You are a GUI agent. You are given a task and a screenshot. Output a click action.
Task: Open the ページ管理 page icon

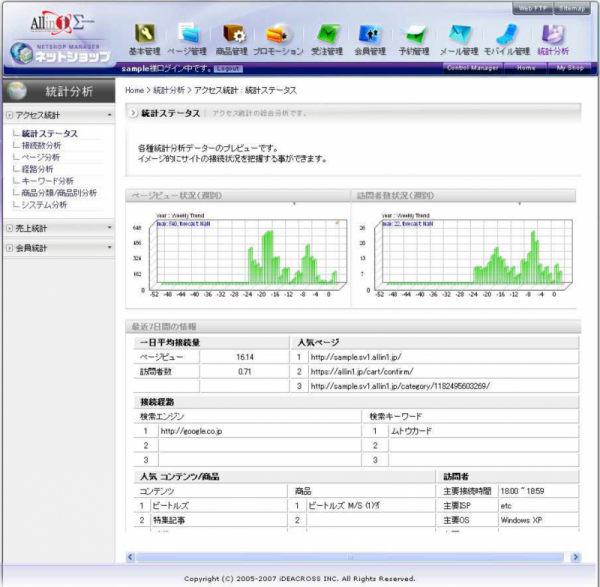[188, 33]
